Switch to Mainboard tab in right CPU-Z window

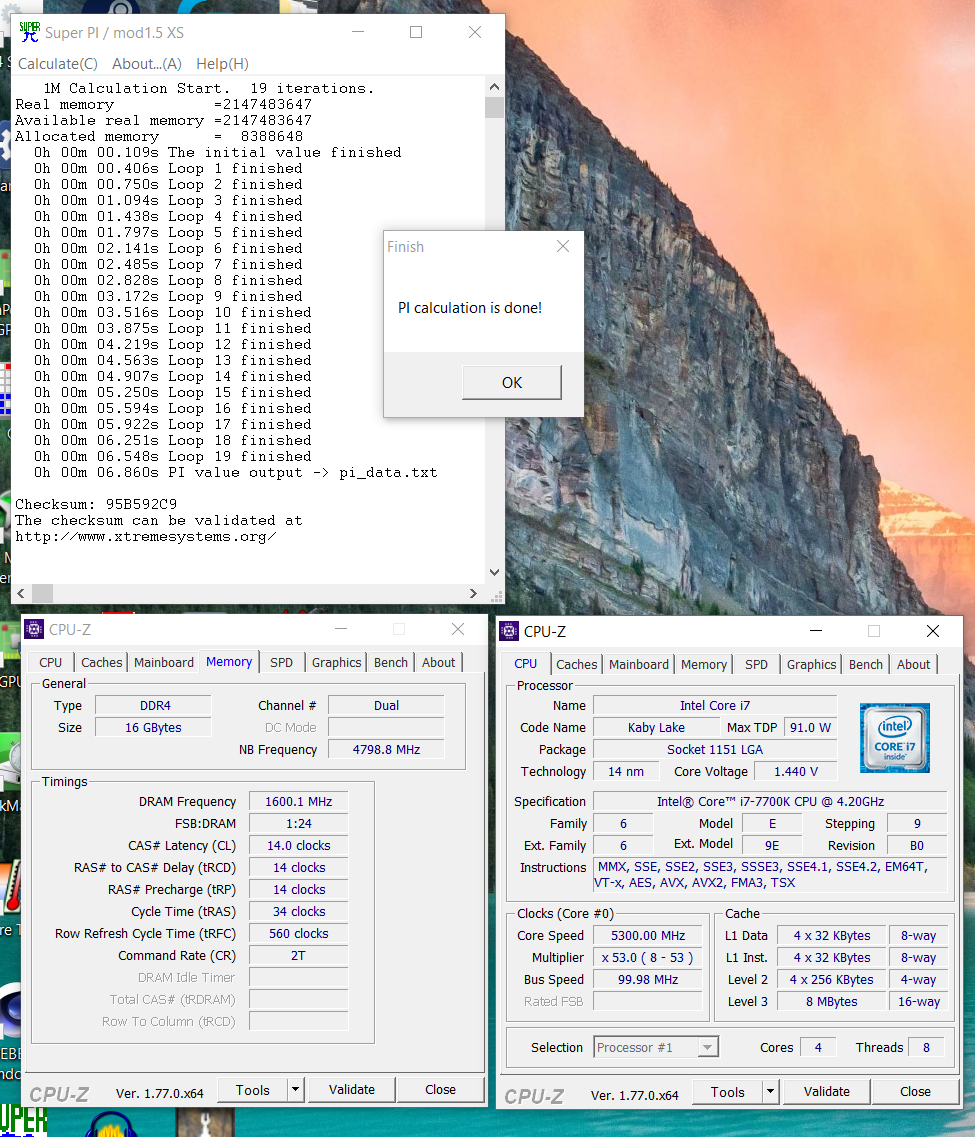click(x=639, y=664)
